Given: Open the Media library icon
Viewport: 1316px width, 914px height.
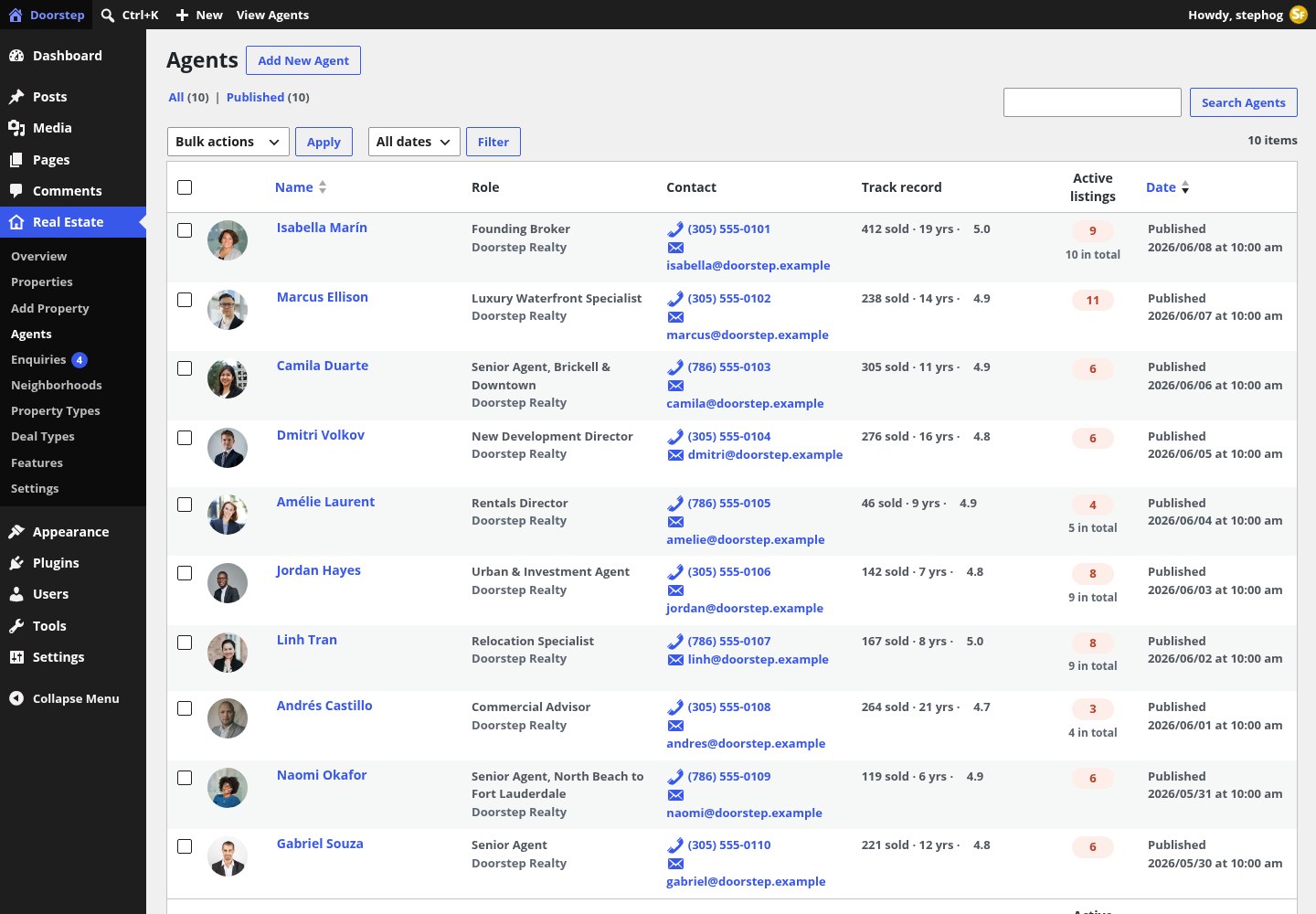Looking at the screenshot, I should point(16,128).
